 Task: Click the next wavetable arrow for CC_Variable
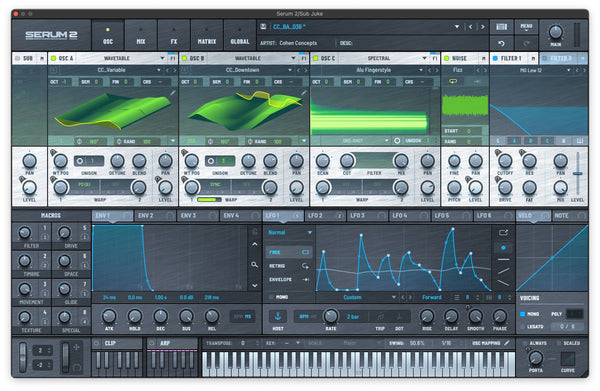[x=174, y=70]
